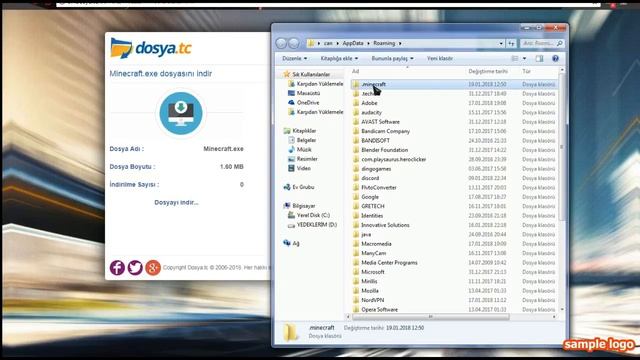Expand the AppData breadcrumb arrow
This screenshot has height=360, width=640.
click(x=369, y=43)
